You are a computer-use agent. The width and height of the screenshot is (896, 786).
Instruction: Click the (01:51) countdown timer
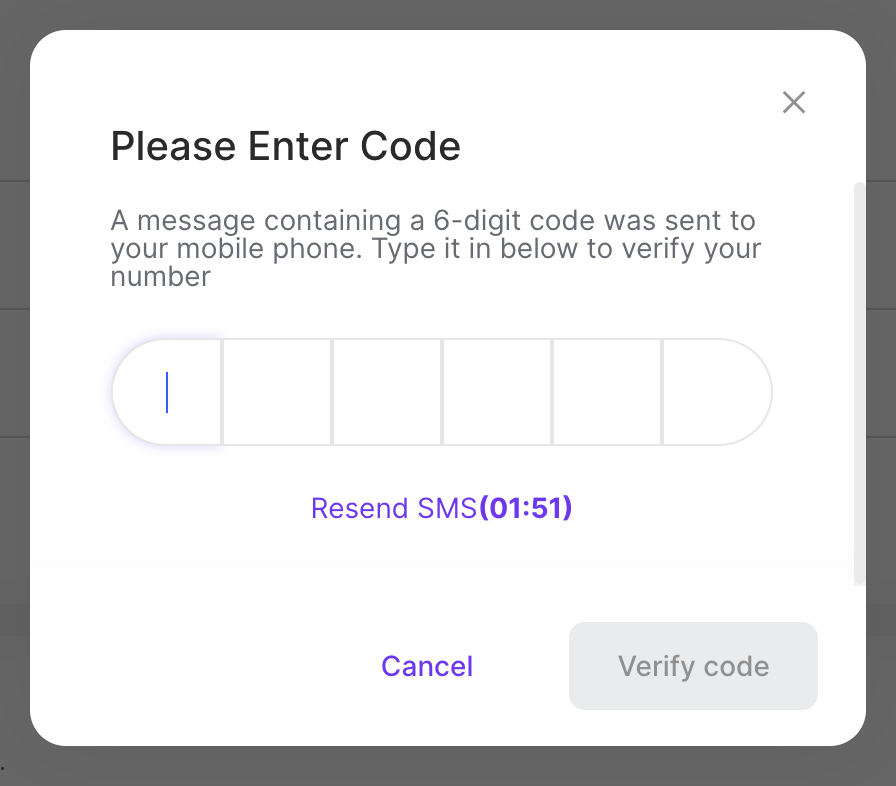tap(526, 508)
